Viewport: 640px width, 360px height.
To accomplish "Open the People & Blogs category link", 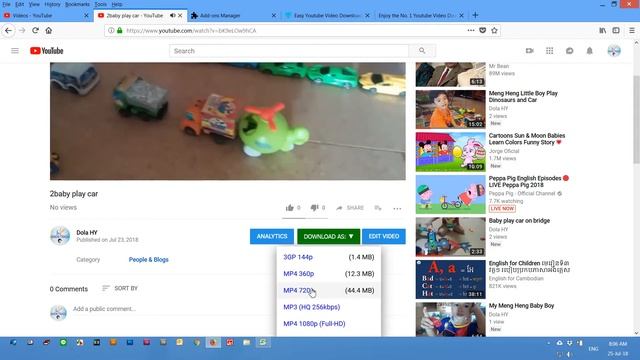I will (x=149, y=260).
